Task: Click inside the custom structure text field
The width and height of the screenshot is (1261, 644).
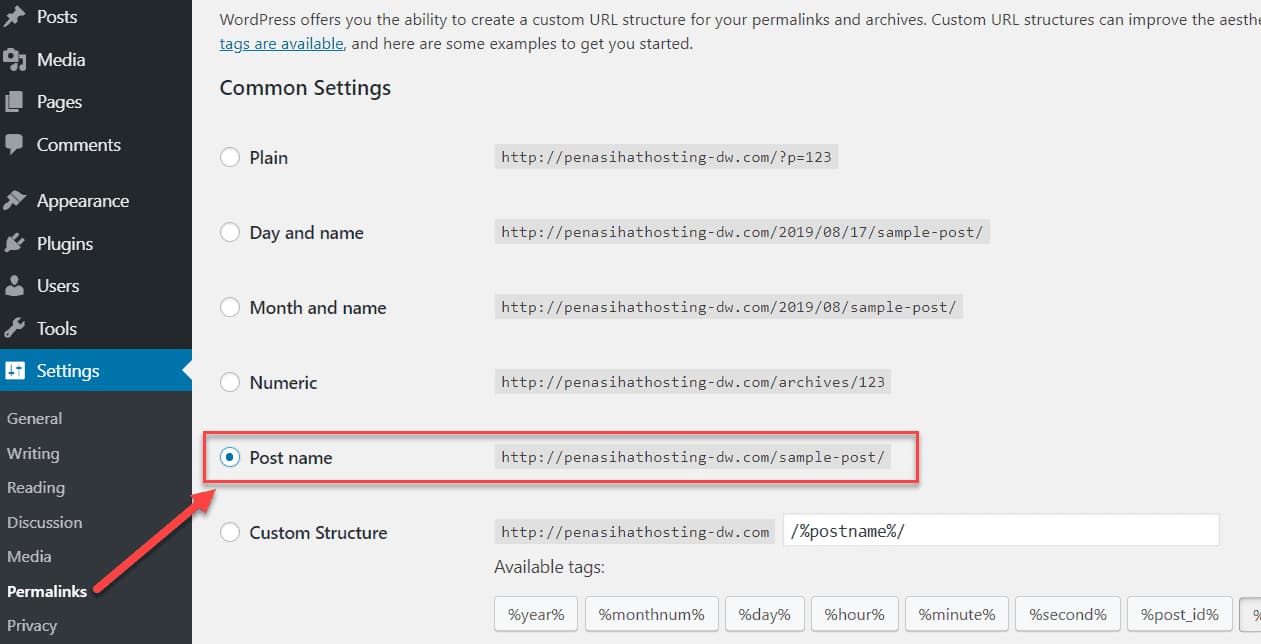Action: click(x=1000, y=530)
